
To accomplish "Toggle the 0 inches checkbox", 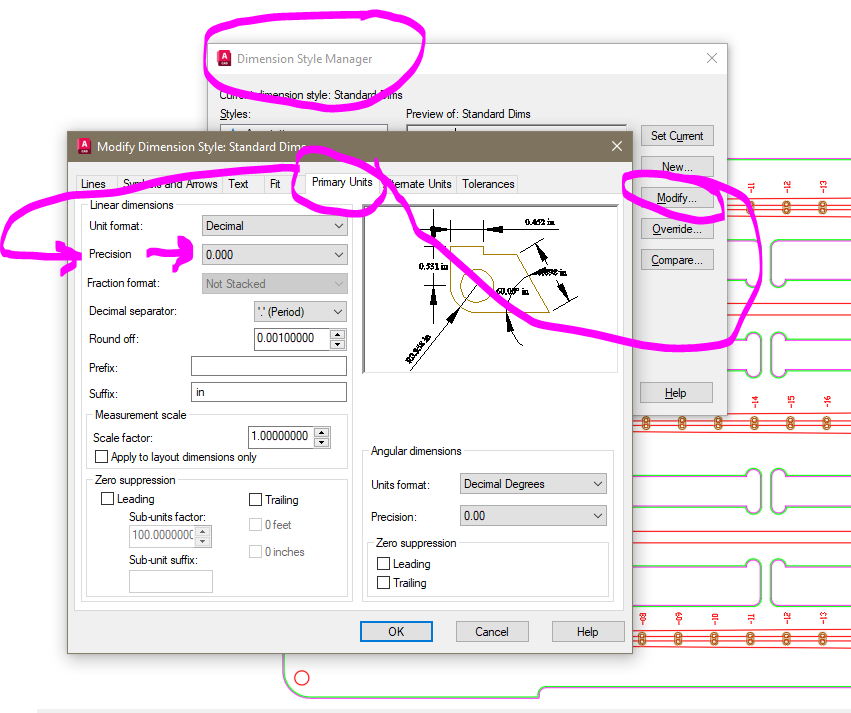I will click(255, 551).
